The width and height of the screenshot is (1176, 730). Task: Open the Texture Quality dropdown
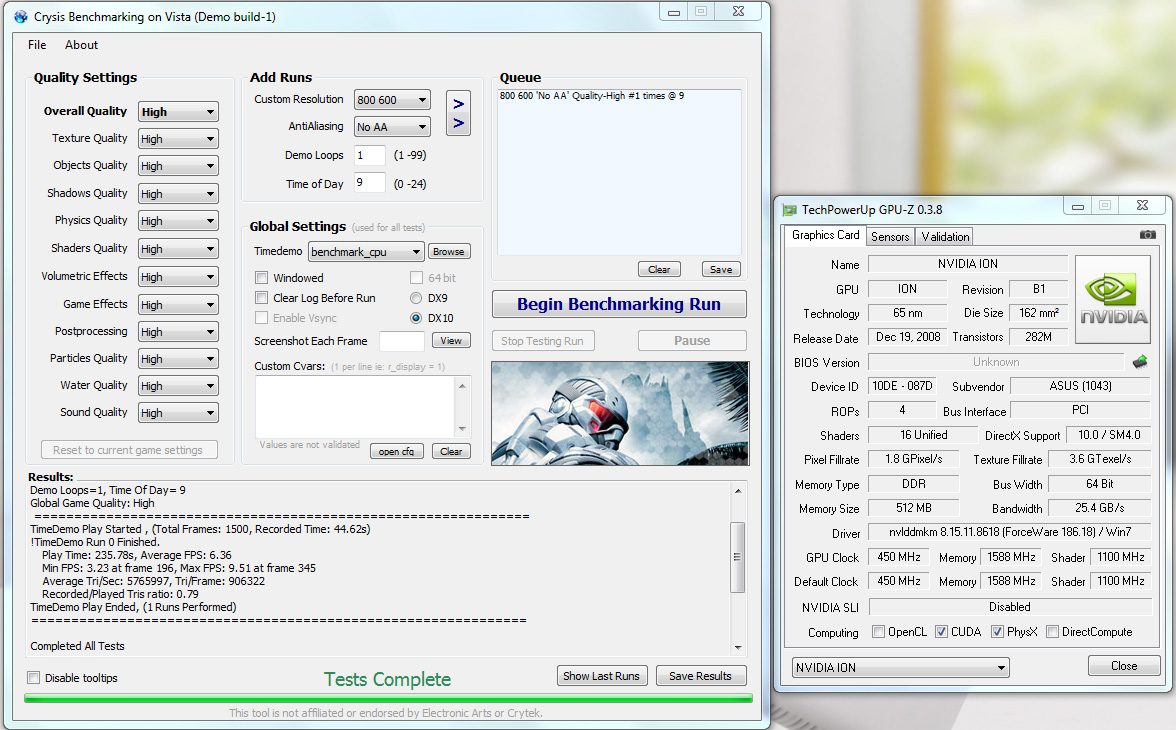[x=178, y=139]
